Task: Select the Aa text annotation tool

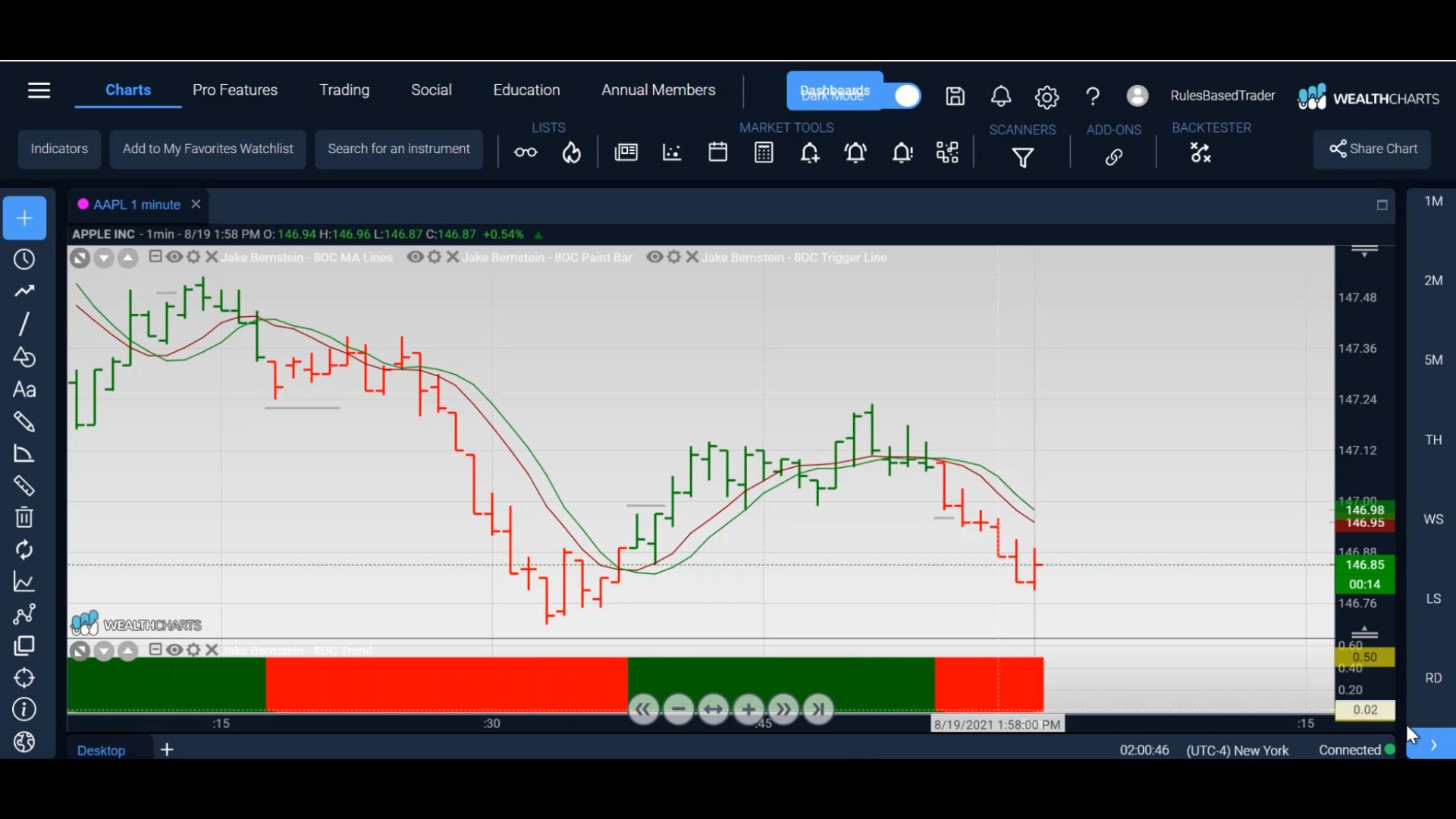Action: (x=24, y=390)
